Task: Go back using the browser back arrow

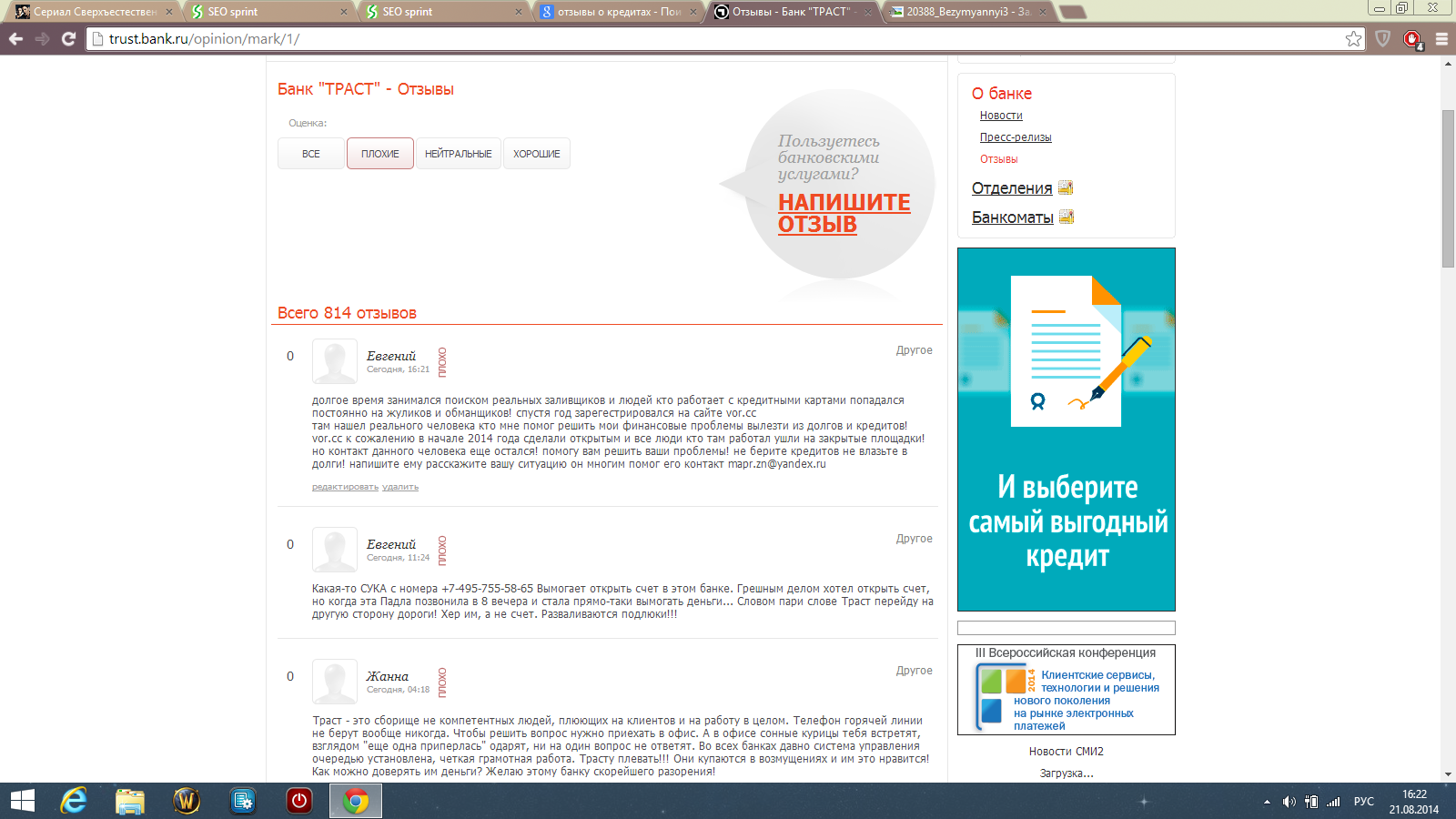Action: tap(15, 39)
